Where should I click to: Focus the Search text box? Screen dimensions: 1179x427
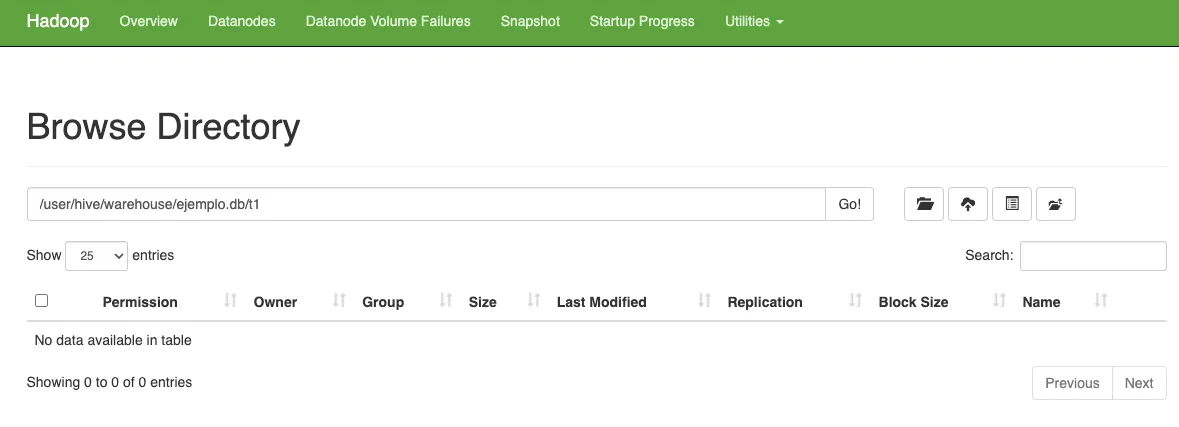tap(1092, 256)
